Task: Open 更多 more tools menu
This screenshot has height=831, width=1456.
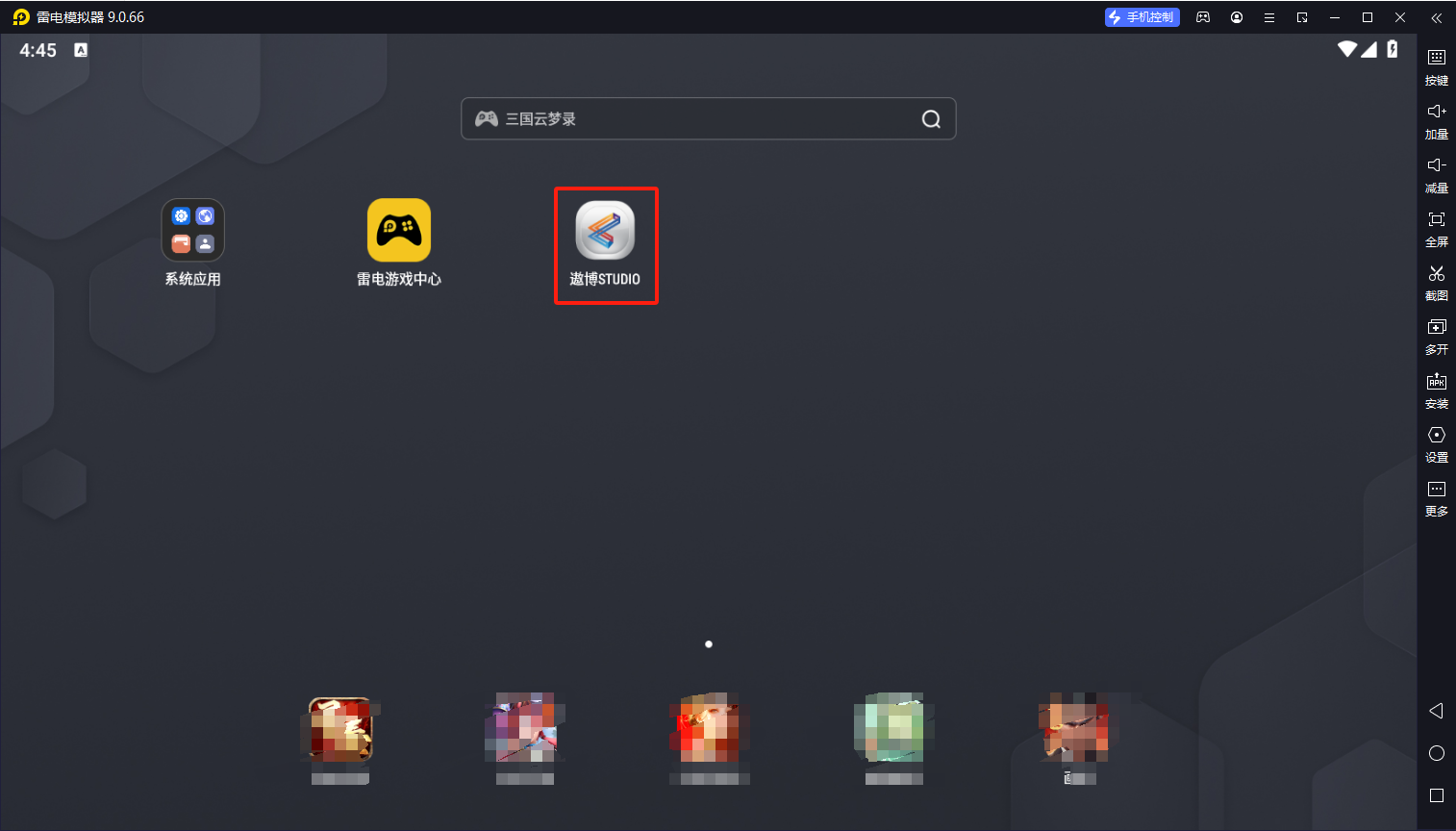Action: point(1437,497)
